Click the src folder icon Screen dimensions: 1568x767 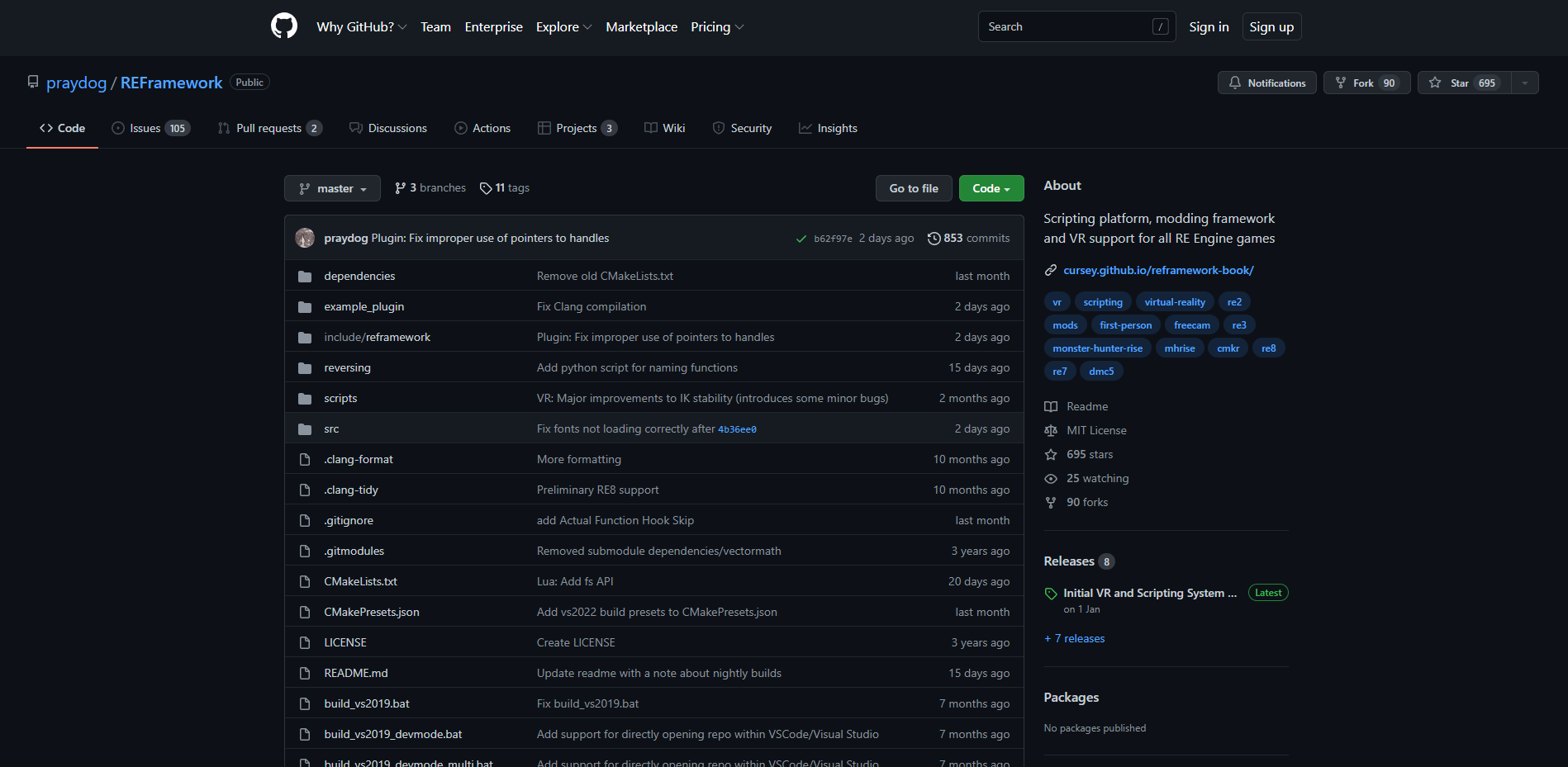[305, 429]
